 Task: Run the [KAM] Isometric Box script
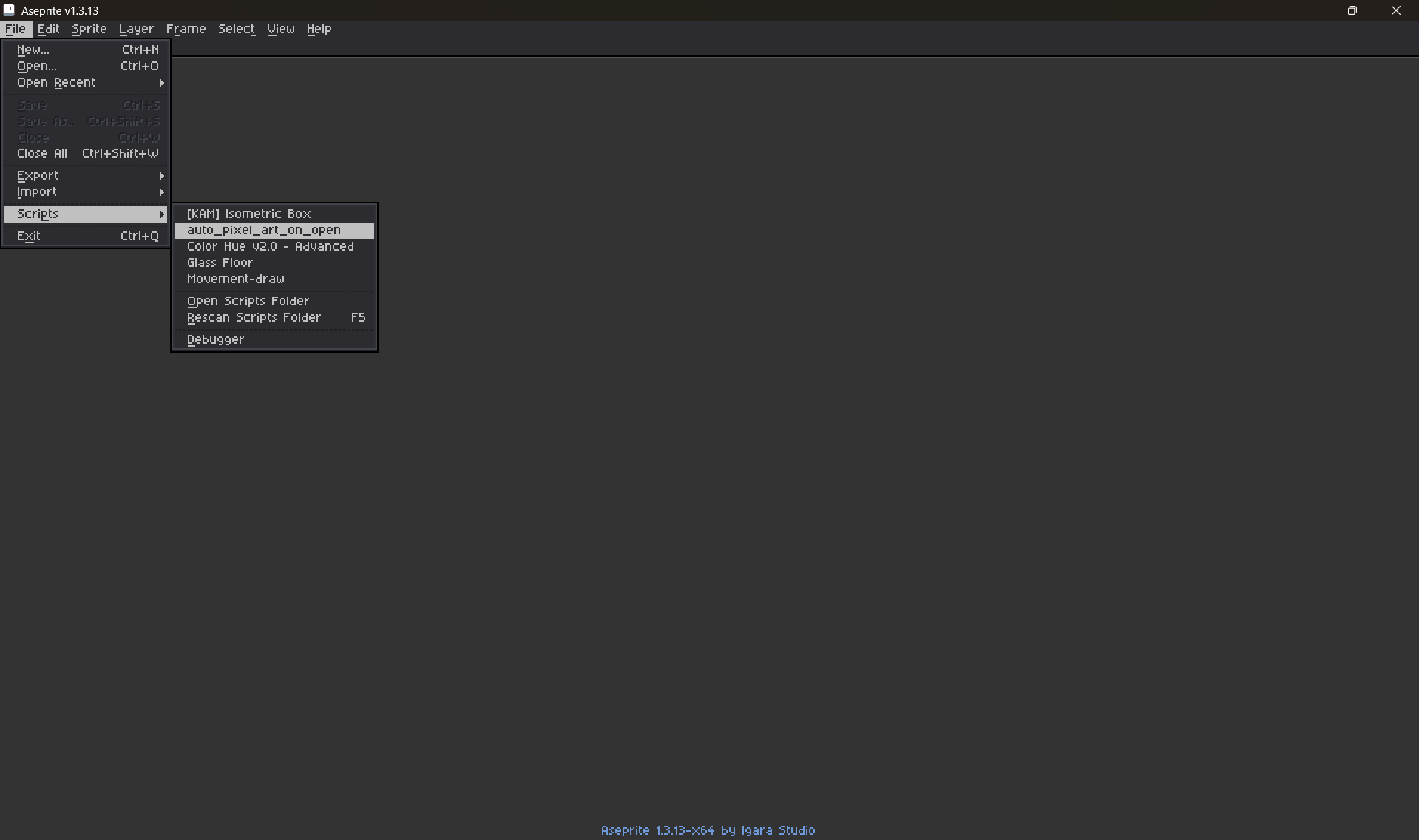(274, 214)
